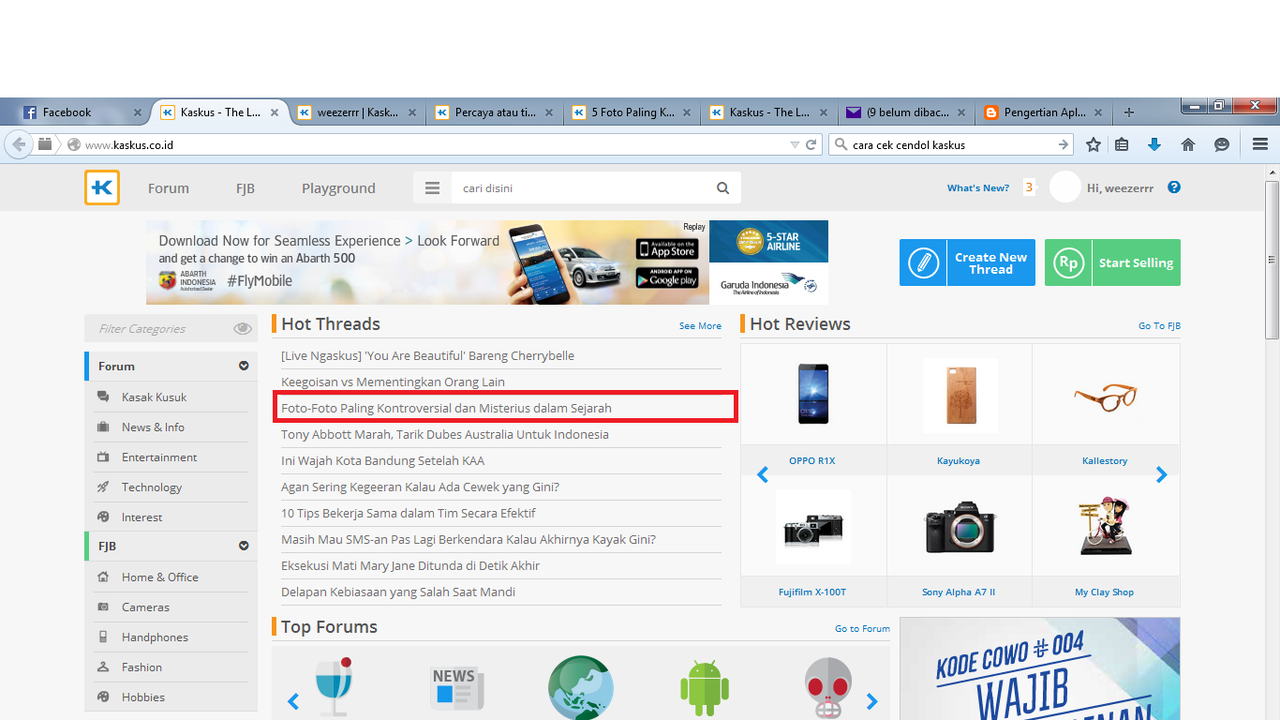Open the Firefox hamburger menu
This screenshot has width=1280, height=720.
click(1260, 144)
